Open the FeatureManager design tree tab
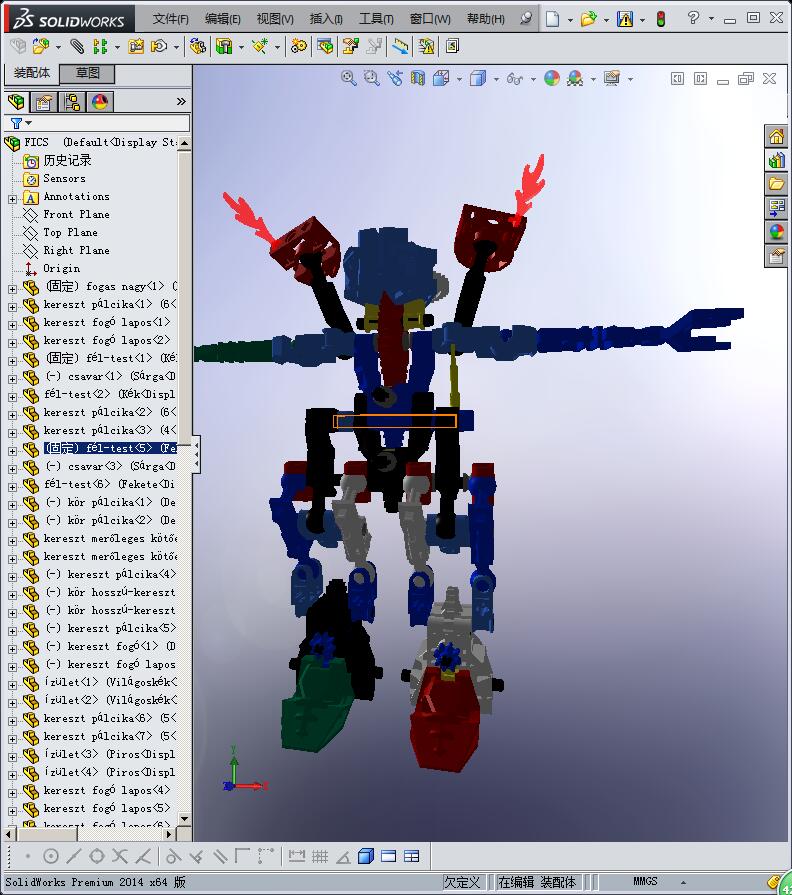792x895 pixels. point(17,102)
